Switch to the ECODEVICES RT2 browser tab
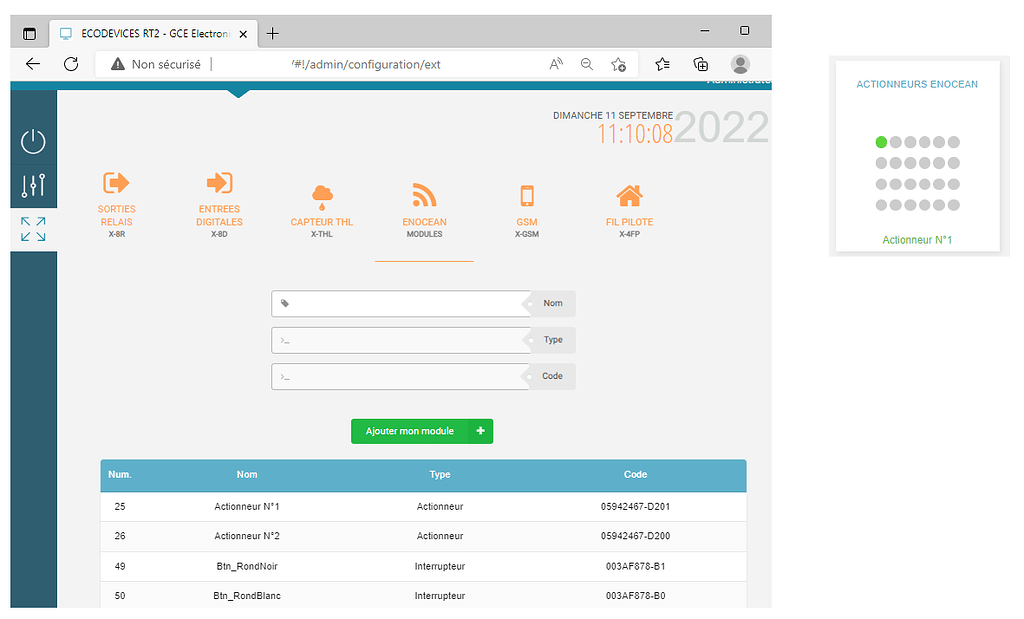1024x619 pixels. point(145,32)
